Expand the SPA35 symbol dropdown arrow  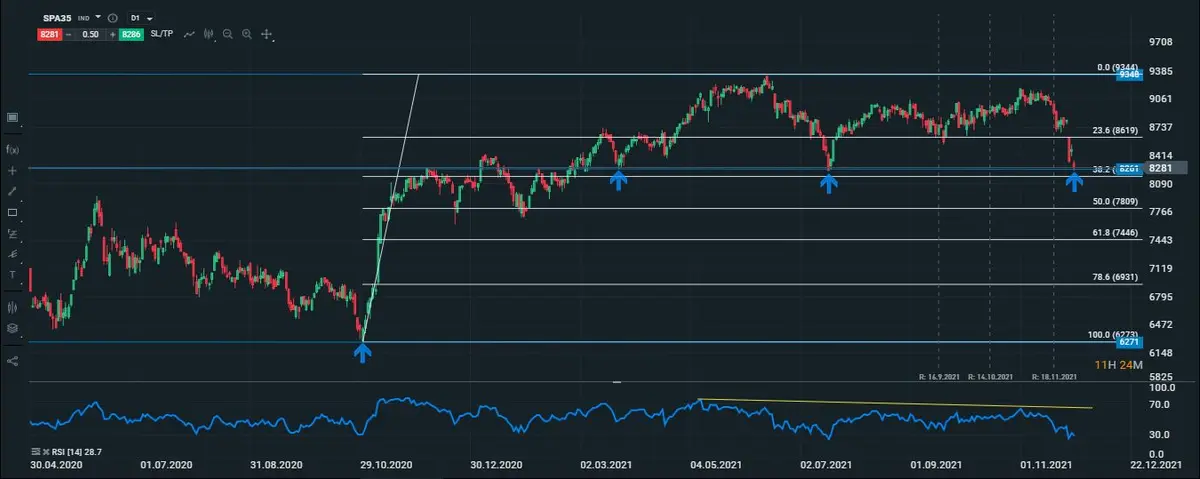point(98,18)
